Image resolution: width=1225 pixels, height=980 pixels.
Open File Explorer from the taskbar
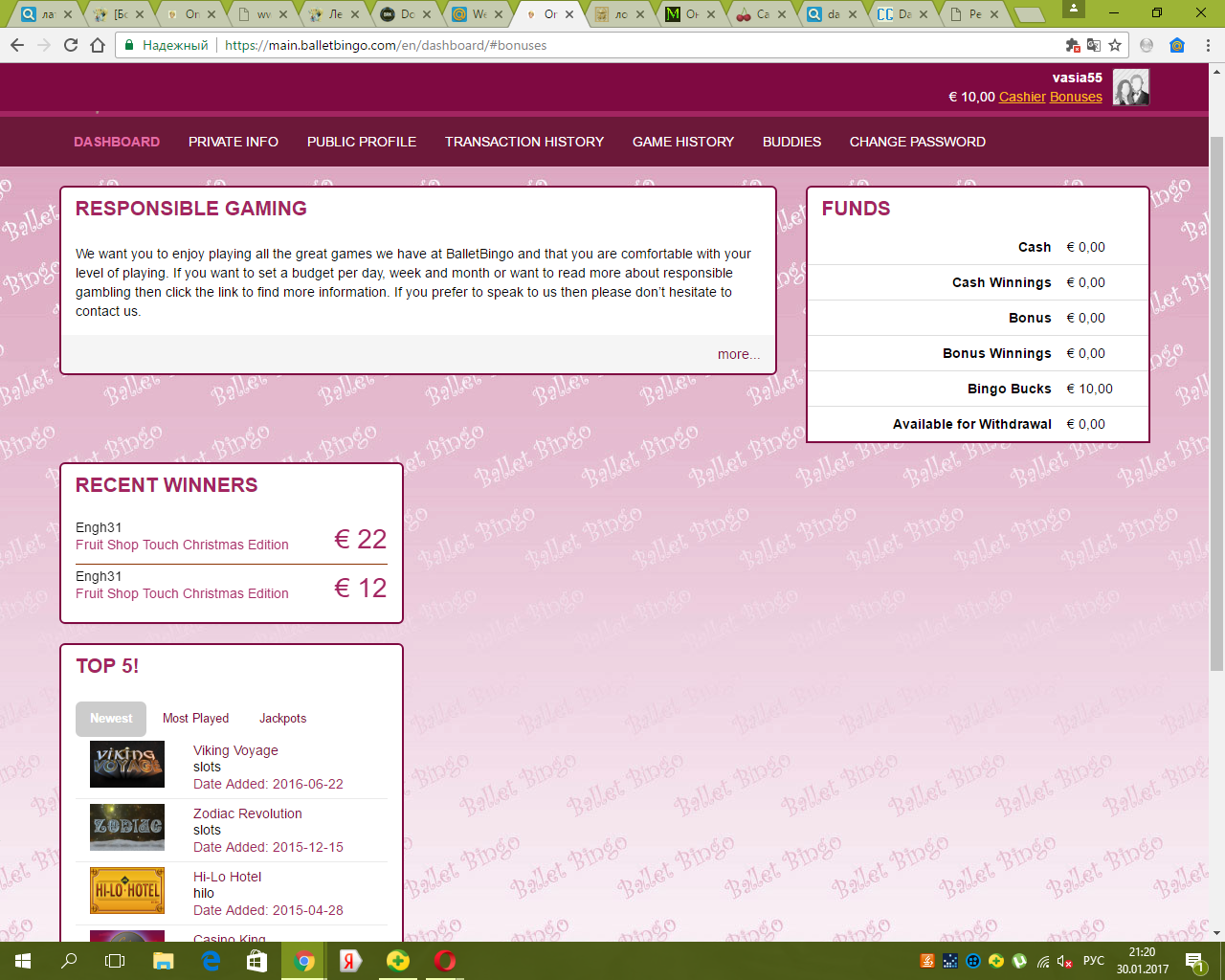click(164, 961)
